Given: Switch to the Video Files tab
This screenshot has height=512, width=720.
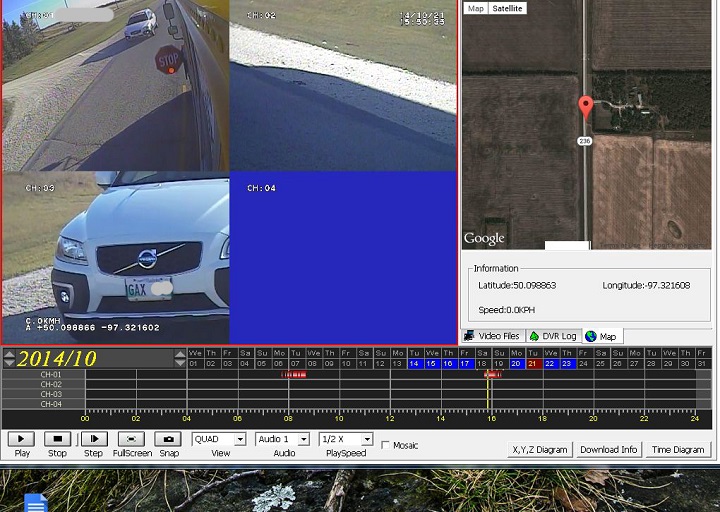Looking at the screenshot, I should coord(492,336).
